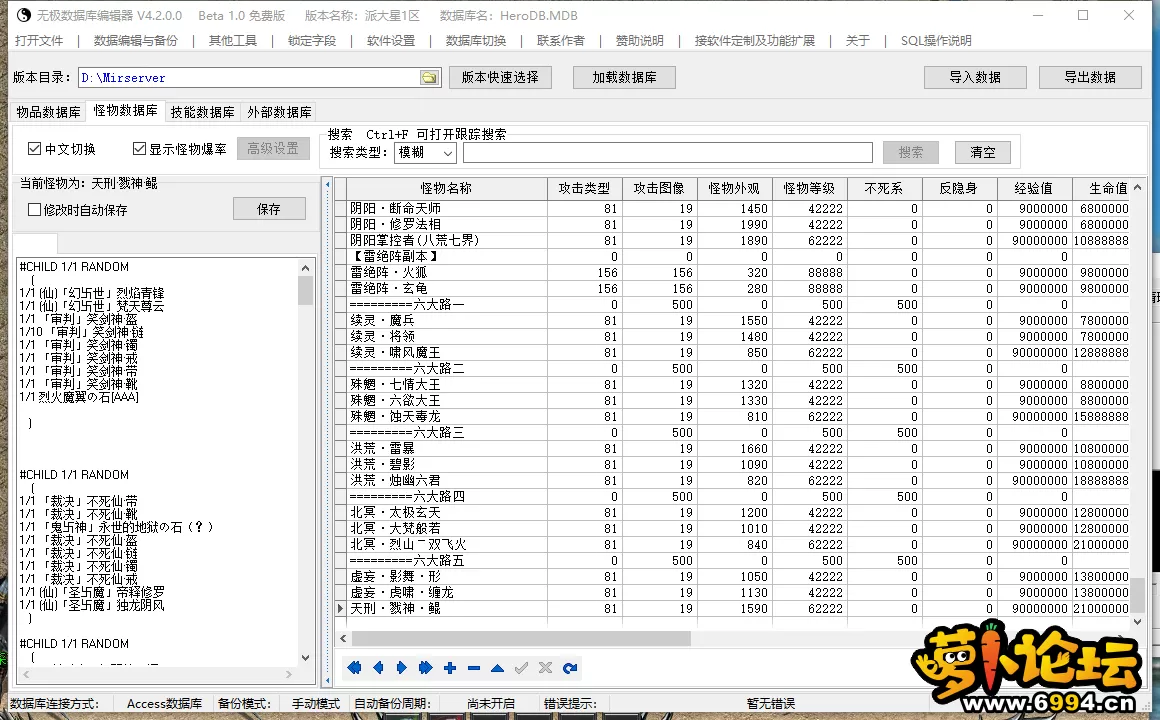Cancel edit with the X icon

(545, 667)
